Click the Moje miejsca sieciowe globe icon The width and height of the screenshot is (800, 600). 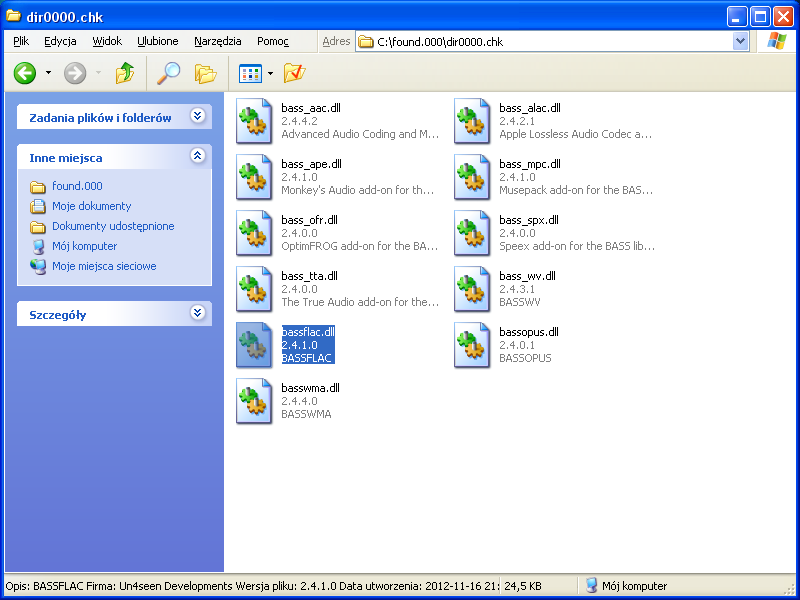click(38, 266)
